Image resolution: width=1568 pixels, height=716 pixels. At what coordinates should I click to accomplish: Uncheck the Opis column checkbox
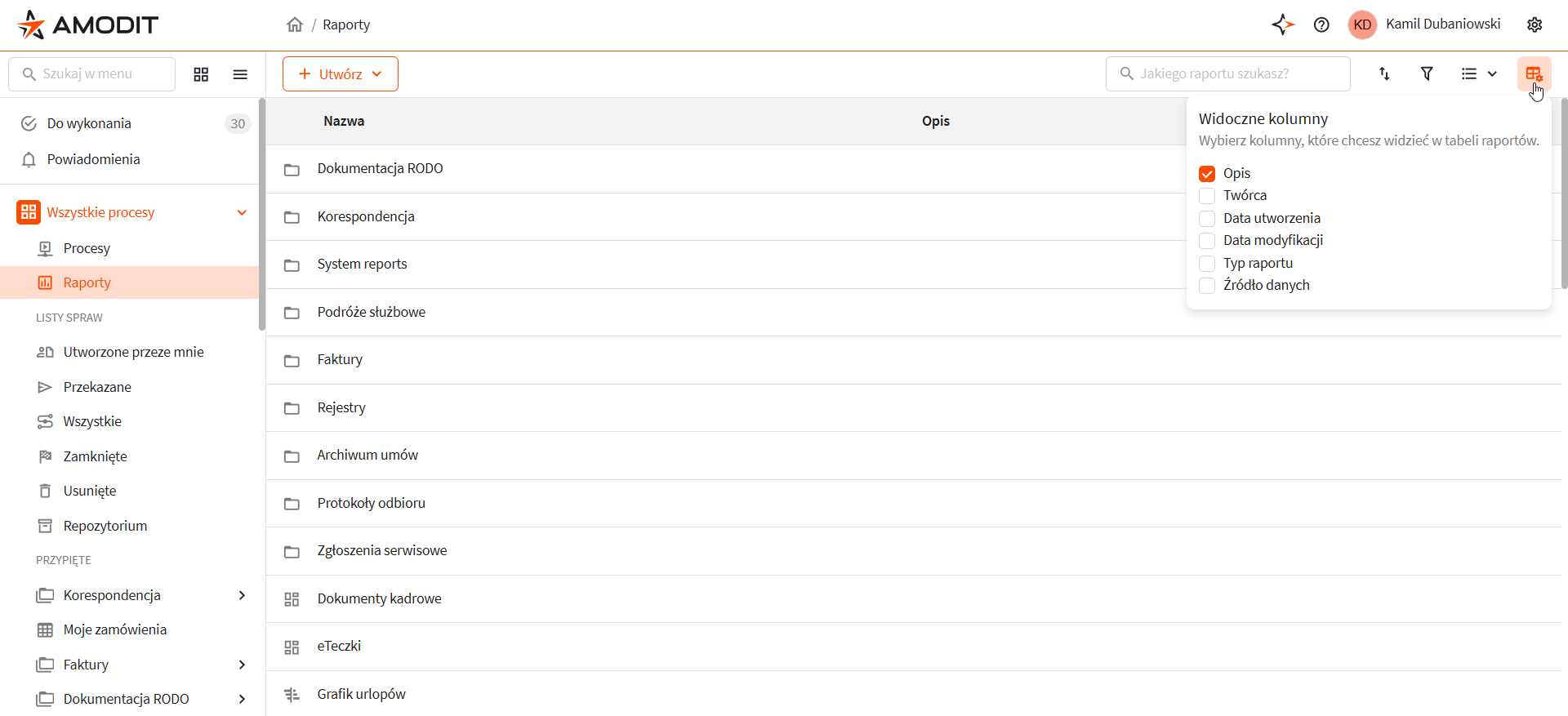[1207, 174]
